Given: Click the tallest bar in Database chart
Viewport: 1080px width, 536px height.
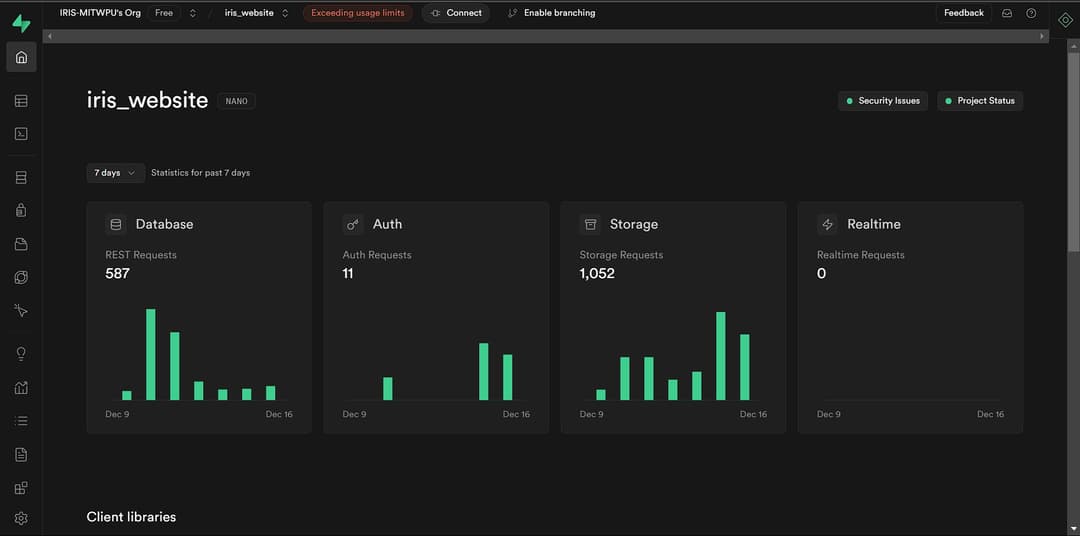Looking at the screenshot, I should [150, 354].
